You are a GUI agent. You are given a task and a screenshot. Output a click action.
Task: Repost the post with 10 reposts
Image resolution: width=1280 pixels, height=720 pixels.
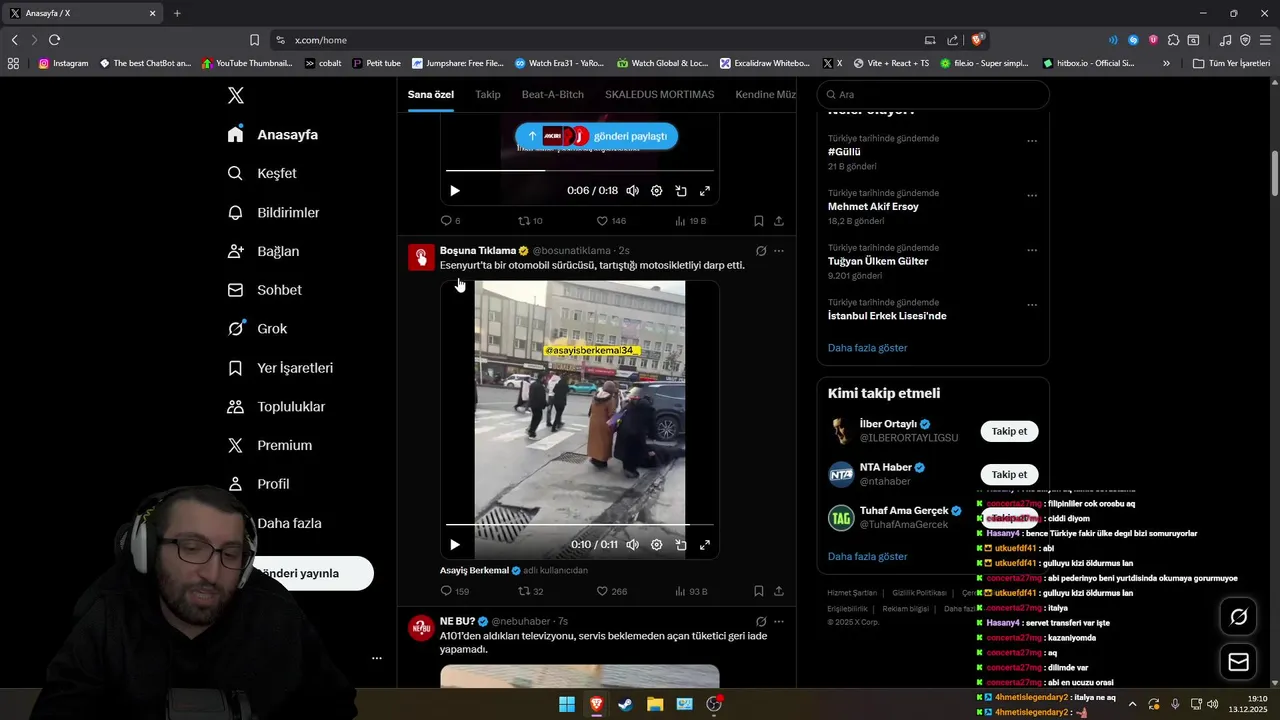pyautogui.click(x=530, y=220)
